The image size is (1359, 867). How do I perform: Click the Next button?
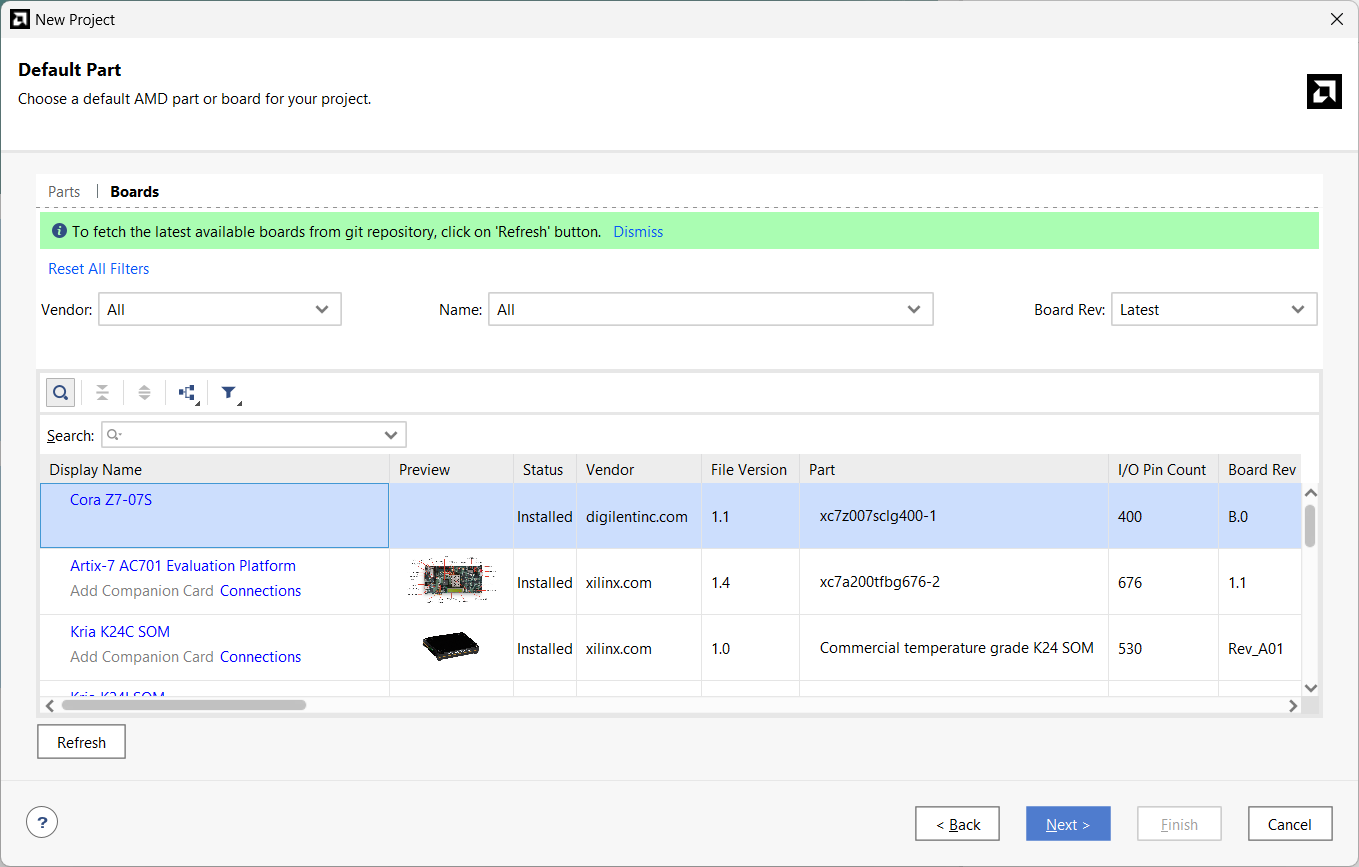(x=1068, y=824)
